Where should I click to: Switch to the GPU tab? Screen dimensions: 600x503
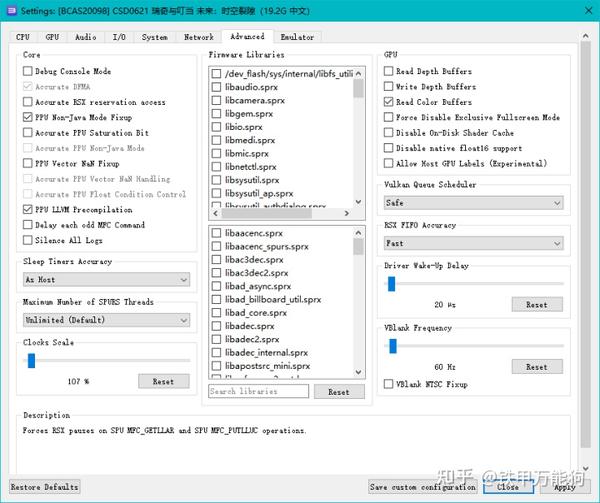click(52, 37)
